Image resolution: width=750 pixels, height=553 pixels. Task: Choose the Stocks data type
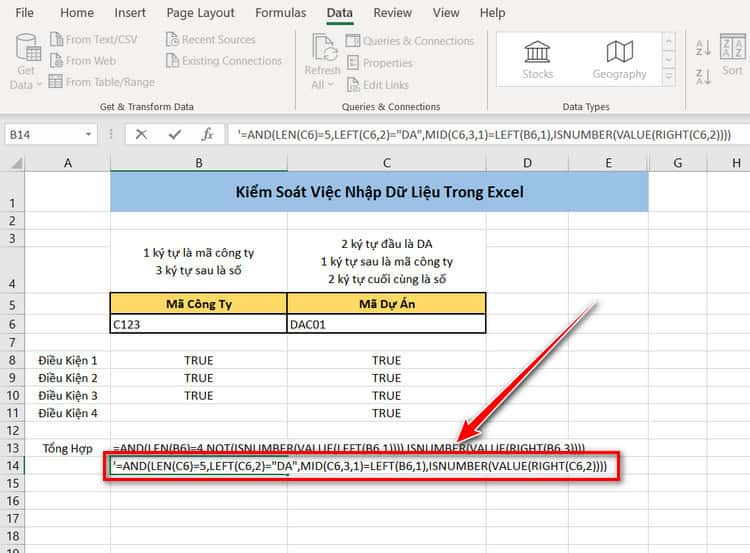[x=538, y=60]
